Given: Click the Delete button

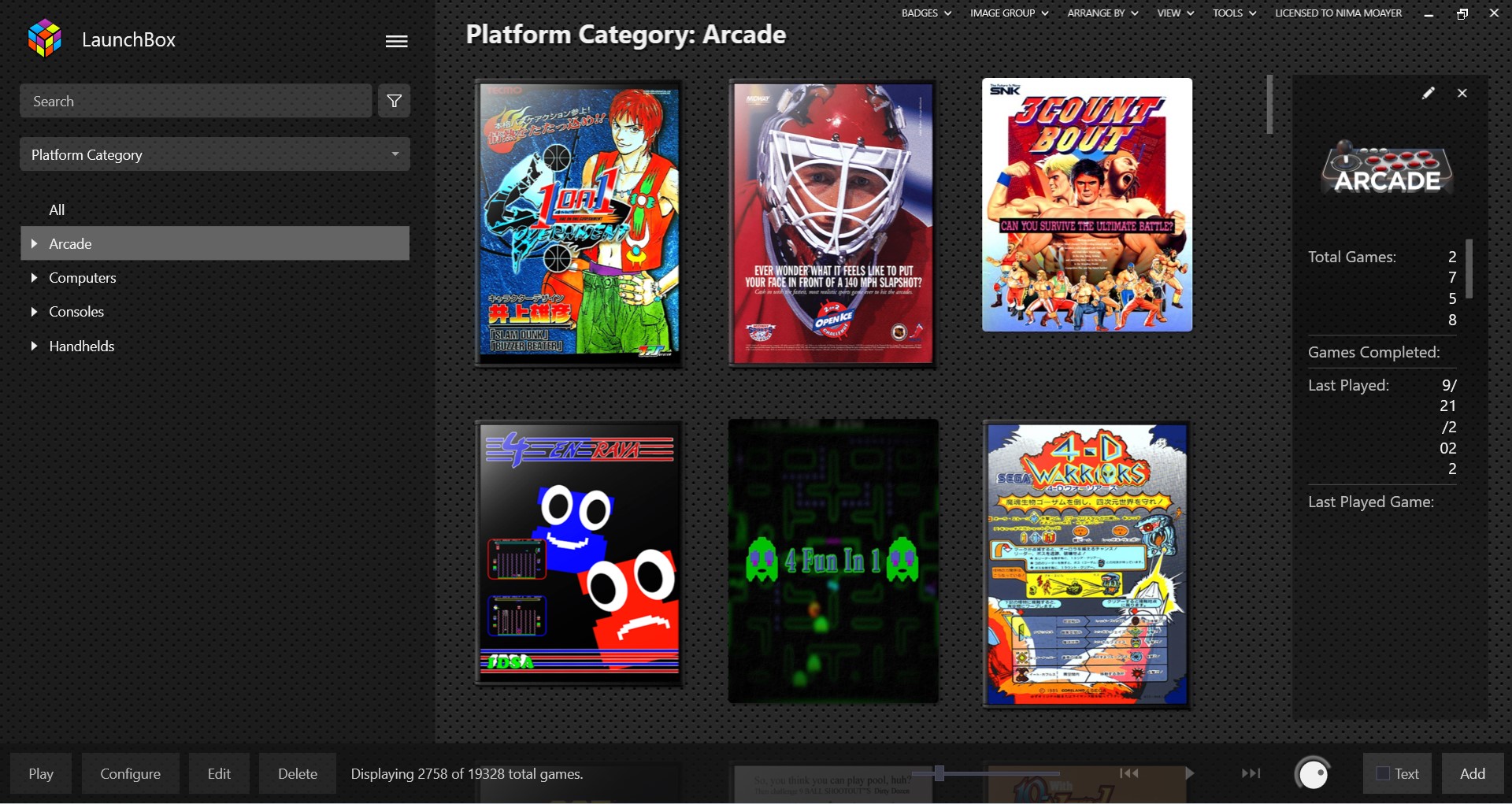Looking at the screenshot, I should tap(298, 773).
